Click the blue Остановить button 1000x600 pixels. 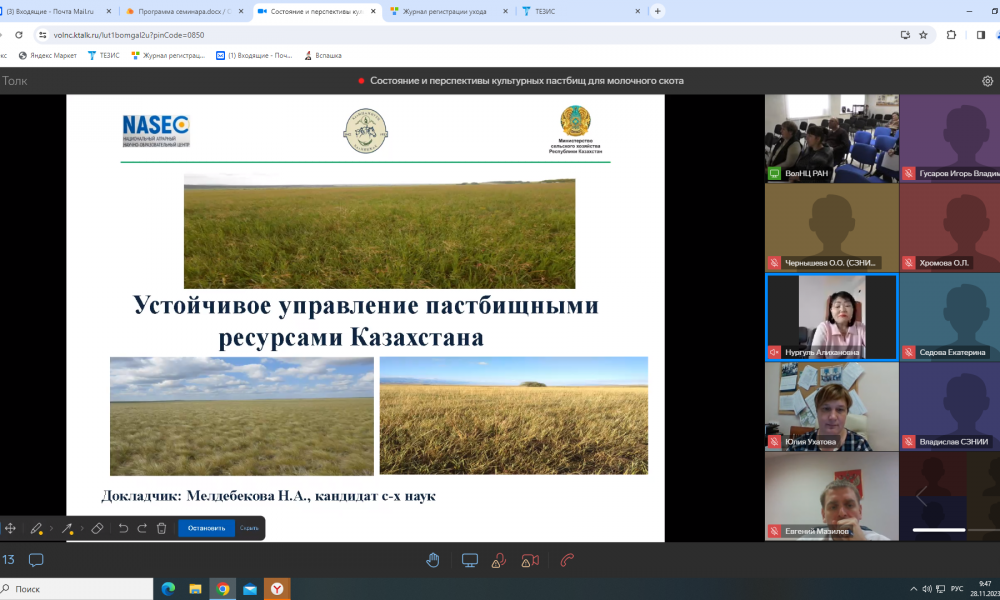click(x=206, y=528)
